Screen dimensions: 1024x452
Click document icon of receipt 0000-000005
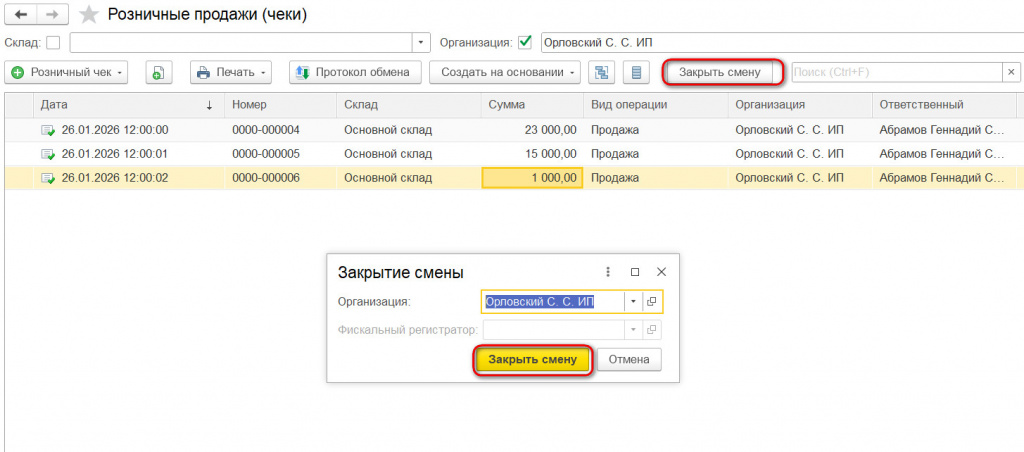[48, 154]
